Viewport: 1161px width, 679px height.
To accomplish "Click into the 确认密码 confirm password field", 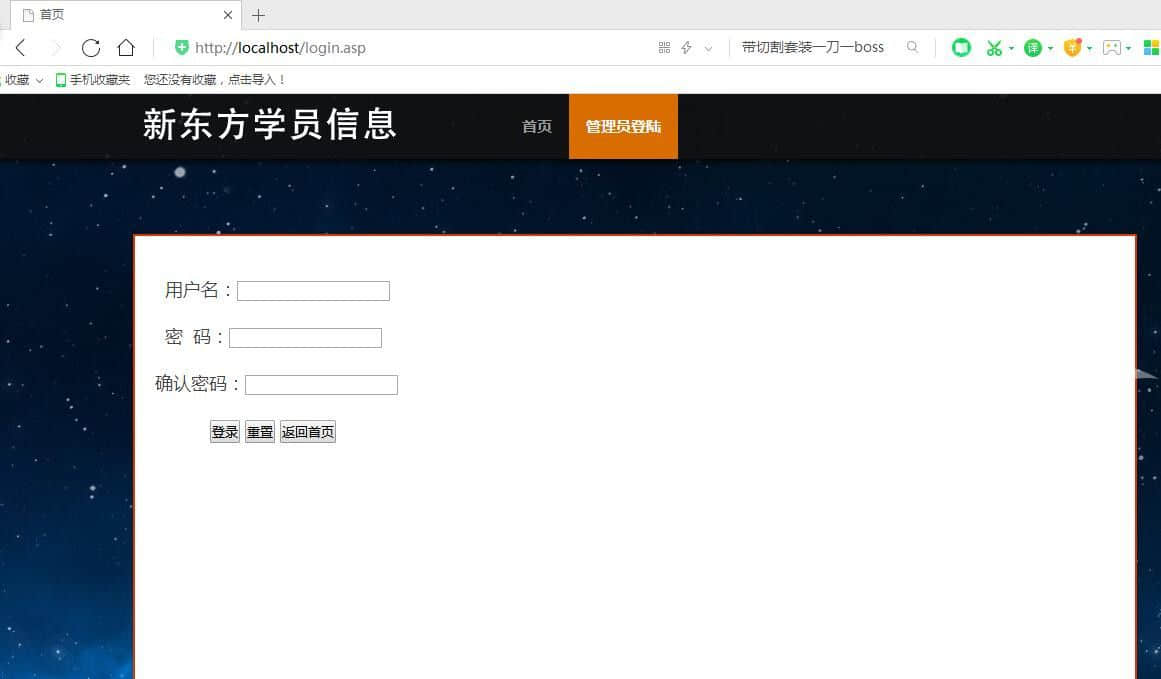I will pos(321,385).
